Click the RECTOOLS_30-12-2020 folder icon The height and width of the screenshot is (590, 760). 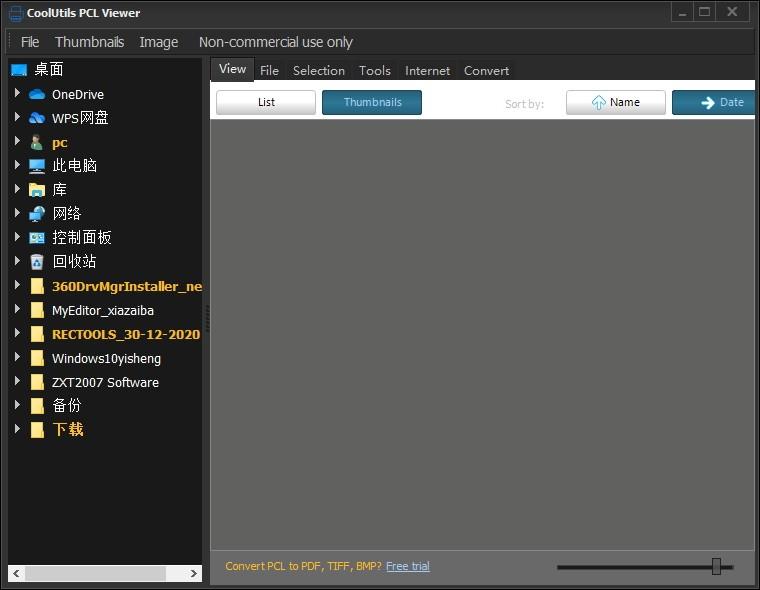(37, 334)
